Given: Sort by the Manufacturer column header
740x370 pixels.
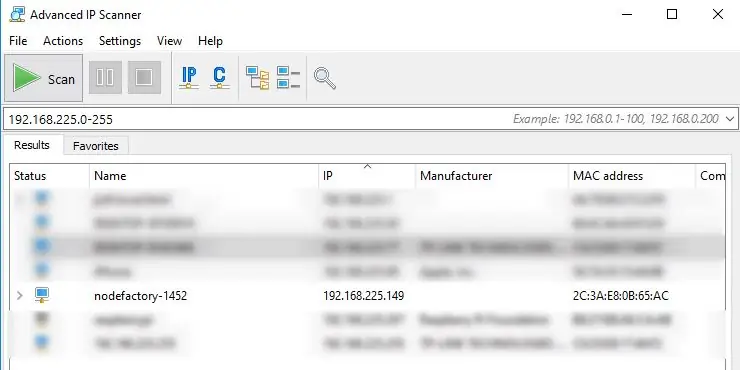Looking at the screenshot, I should tap(492, 176).
